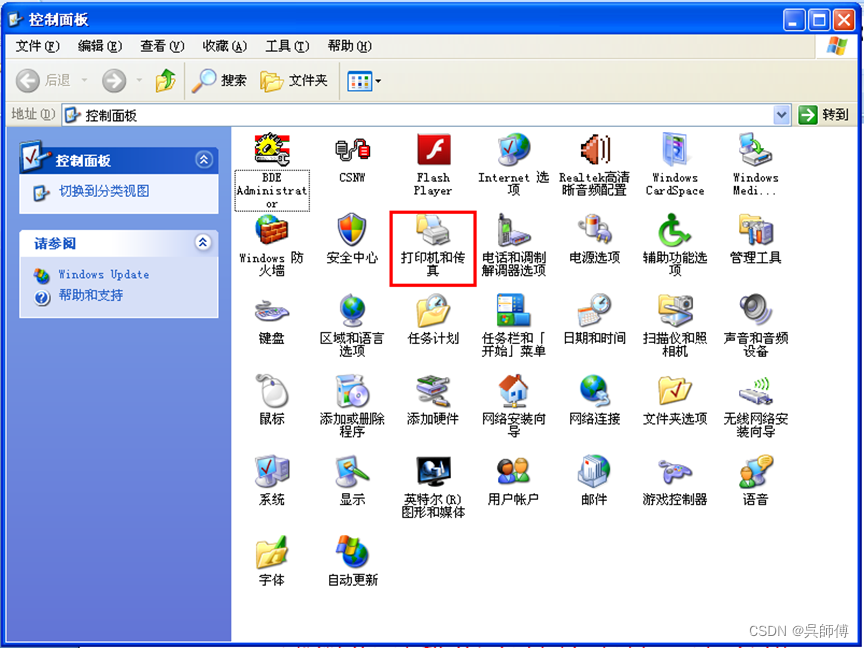Image resolution: width=864 pixels, height=648 pixels.
Task: Open the 帮助(H) menu
Action: point(349,46)
